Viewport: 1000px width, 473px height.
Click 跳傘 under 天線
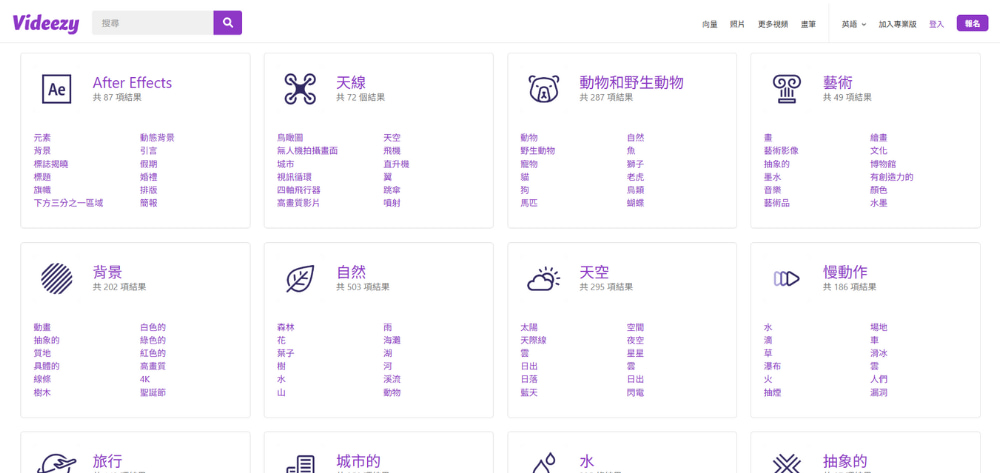tap(392, 190)
